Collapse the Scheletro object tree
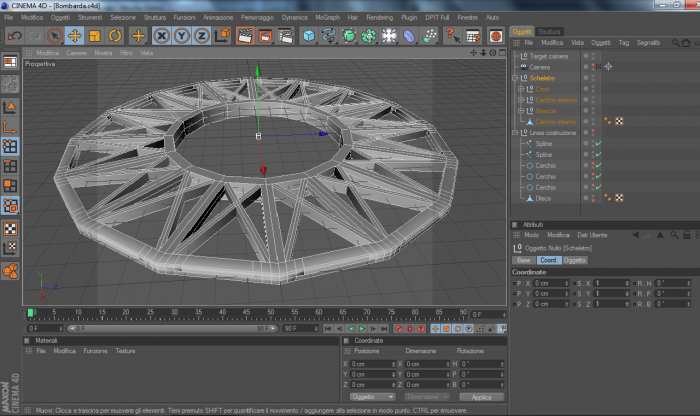700x416 pixels. (x=515, y=78)
